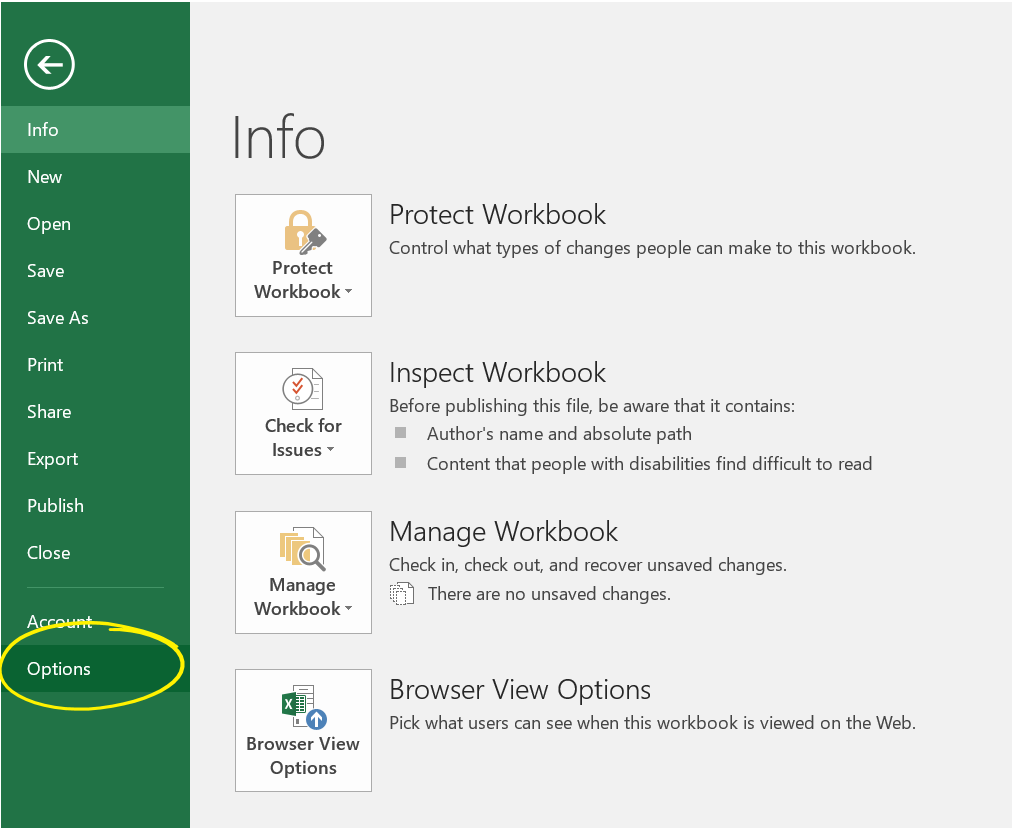Open Browser View Options button
The width and height of the screenshot is (1012, 828).
click(303, 730)
